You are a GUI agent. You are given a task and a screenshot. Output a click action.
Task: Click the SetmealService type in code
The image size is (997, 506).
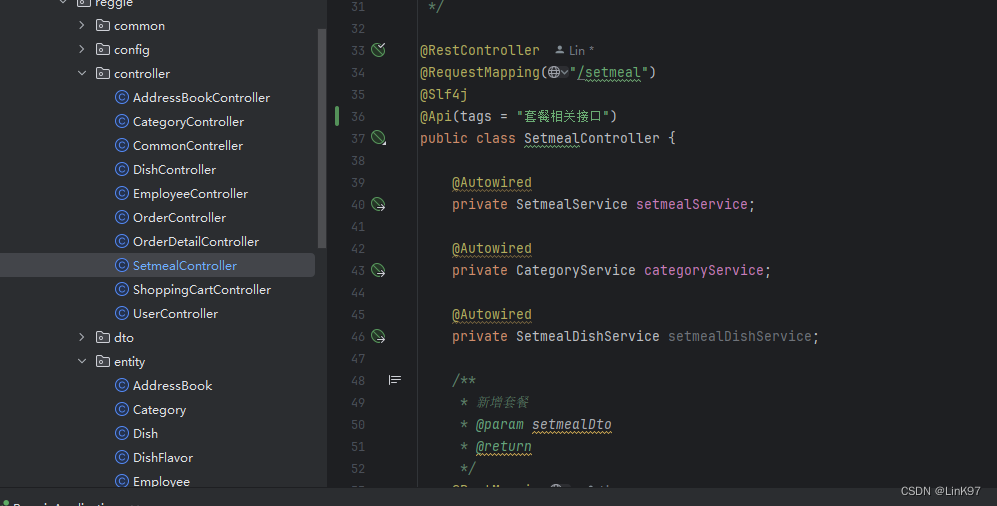click(x=572, y=204)
